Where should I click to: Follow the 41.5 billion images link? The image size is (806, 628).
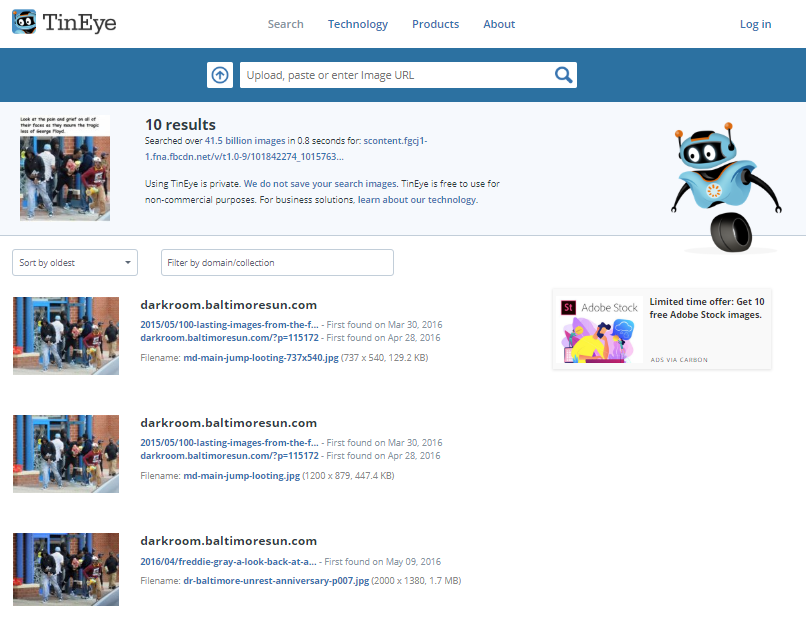[245, 141]
